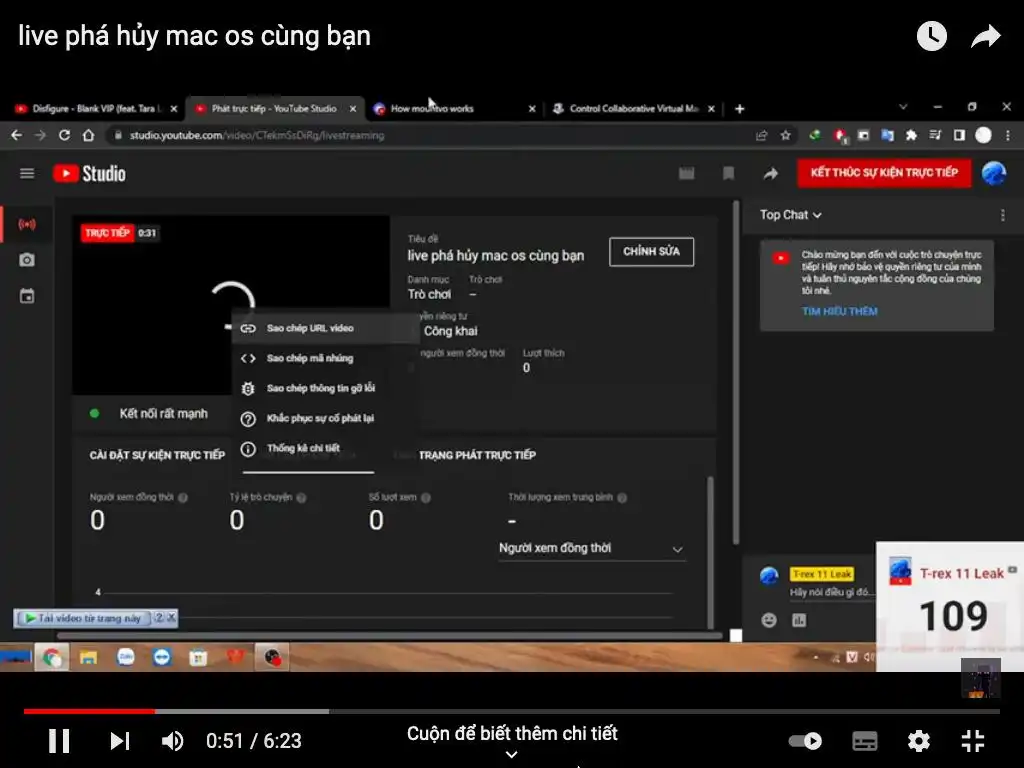Expand the Top Chat dropdown
Viewport: 1024px width, 768px height.
pyautogui.click(x=790, y=215)
